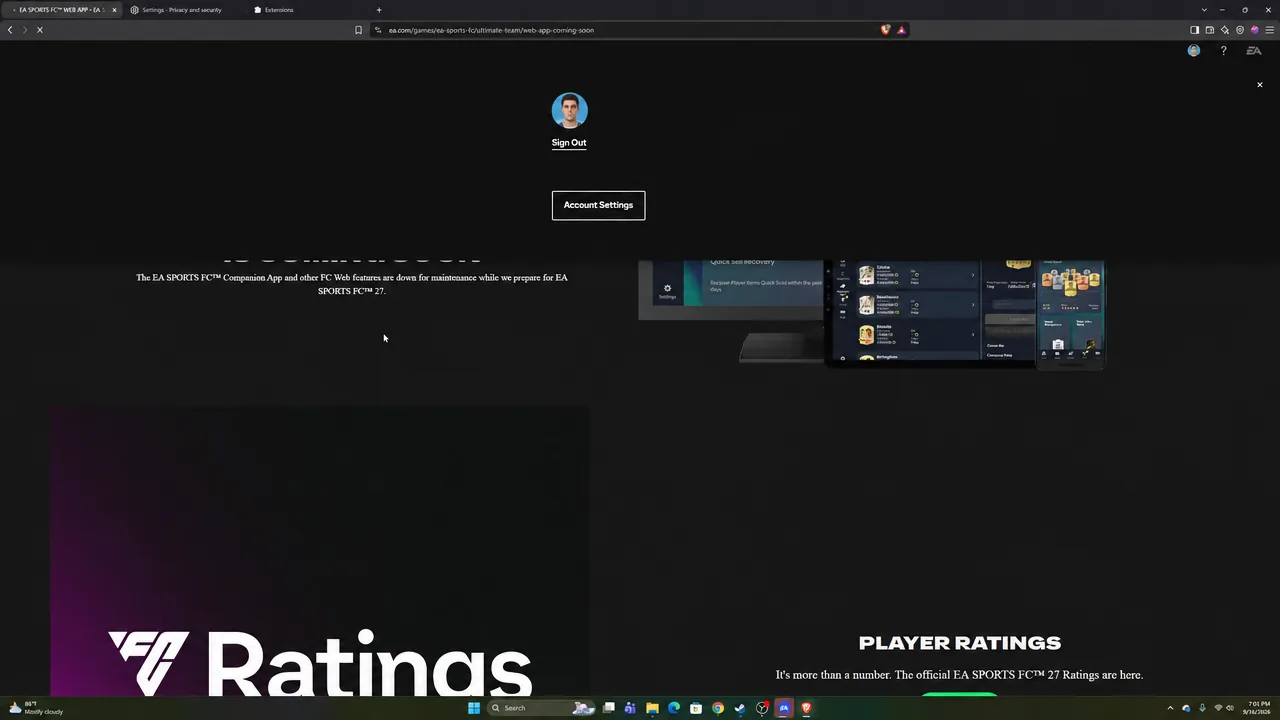The width and height of the screenshot is (1280, 720).
Task: Bookmark this page
Action: [x=358, y=30]
